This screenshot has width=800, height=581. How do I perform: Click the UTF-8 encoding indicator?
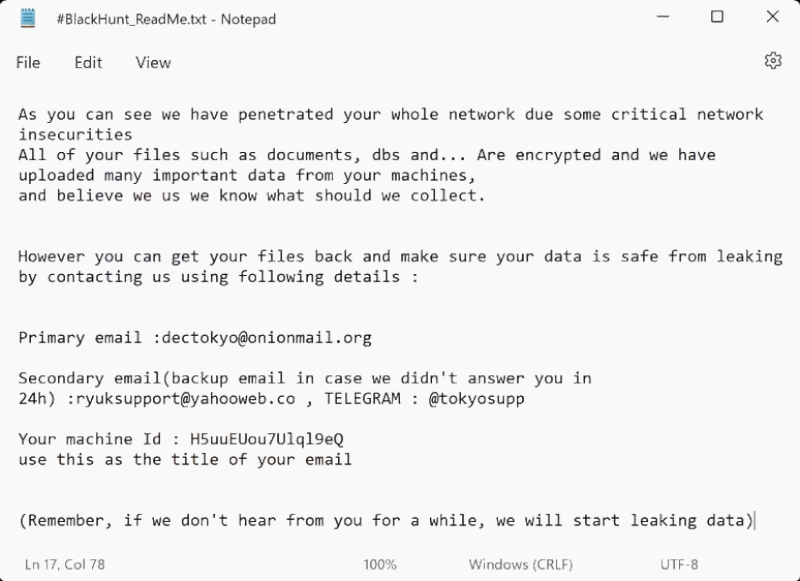679,564
